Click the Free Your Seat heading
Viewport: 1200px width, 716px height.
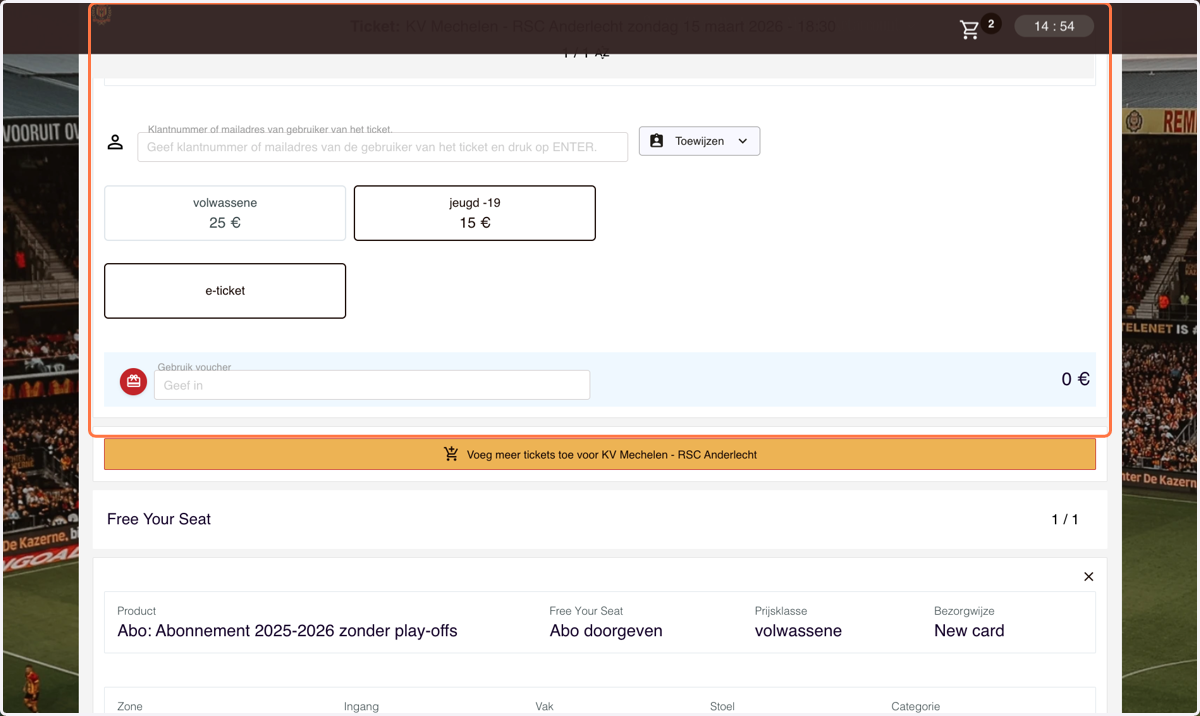coord(159,519)
